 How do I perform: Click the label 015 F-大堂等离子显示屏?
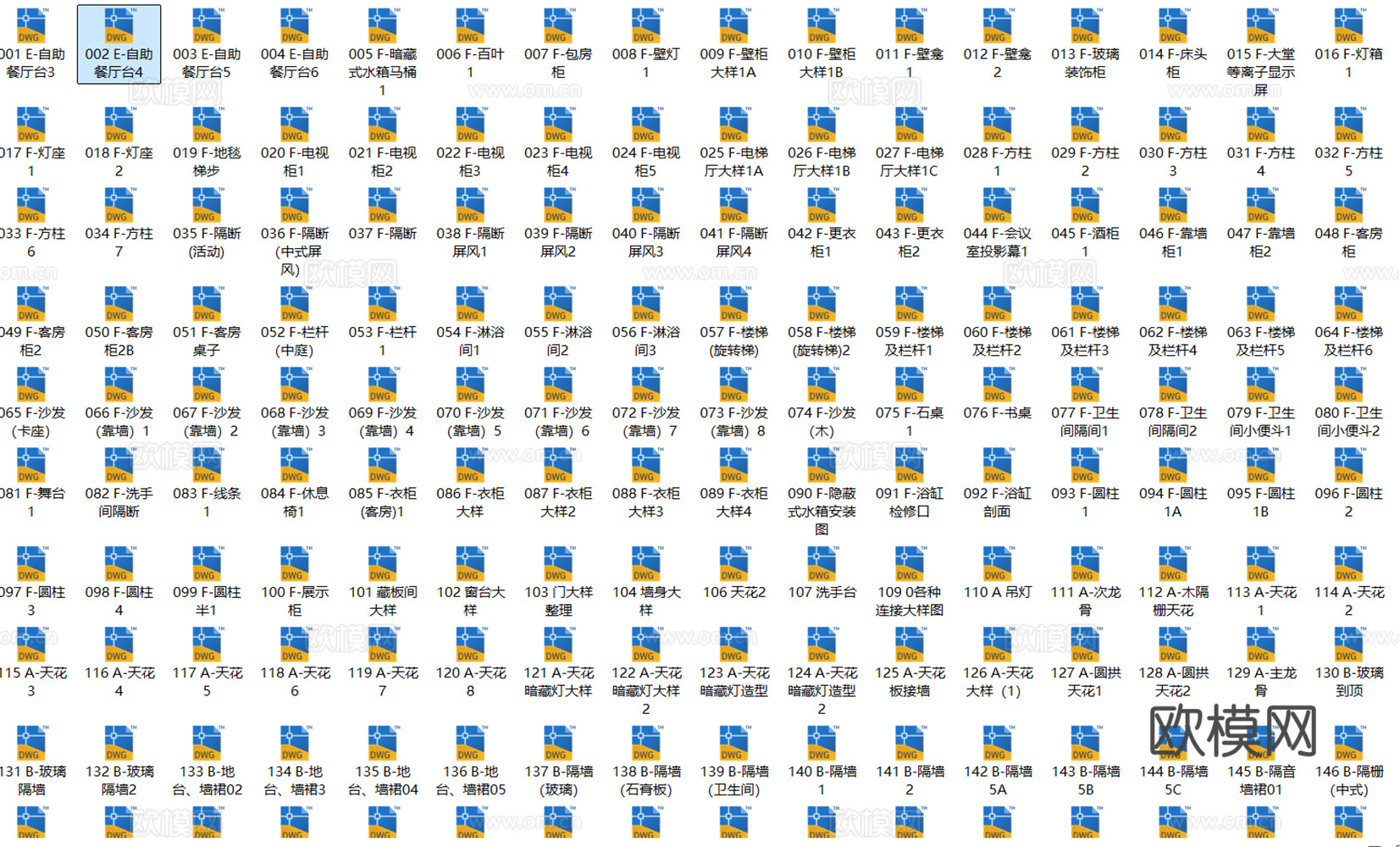(x=1261, y=72)
